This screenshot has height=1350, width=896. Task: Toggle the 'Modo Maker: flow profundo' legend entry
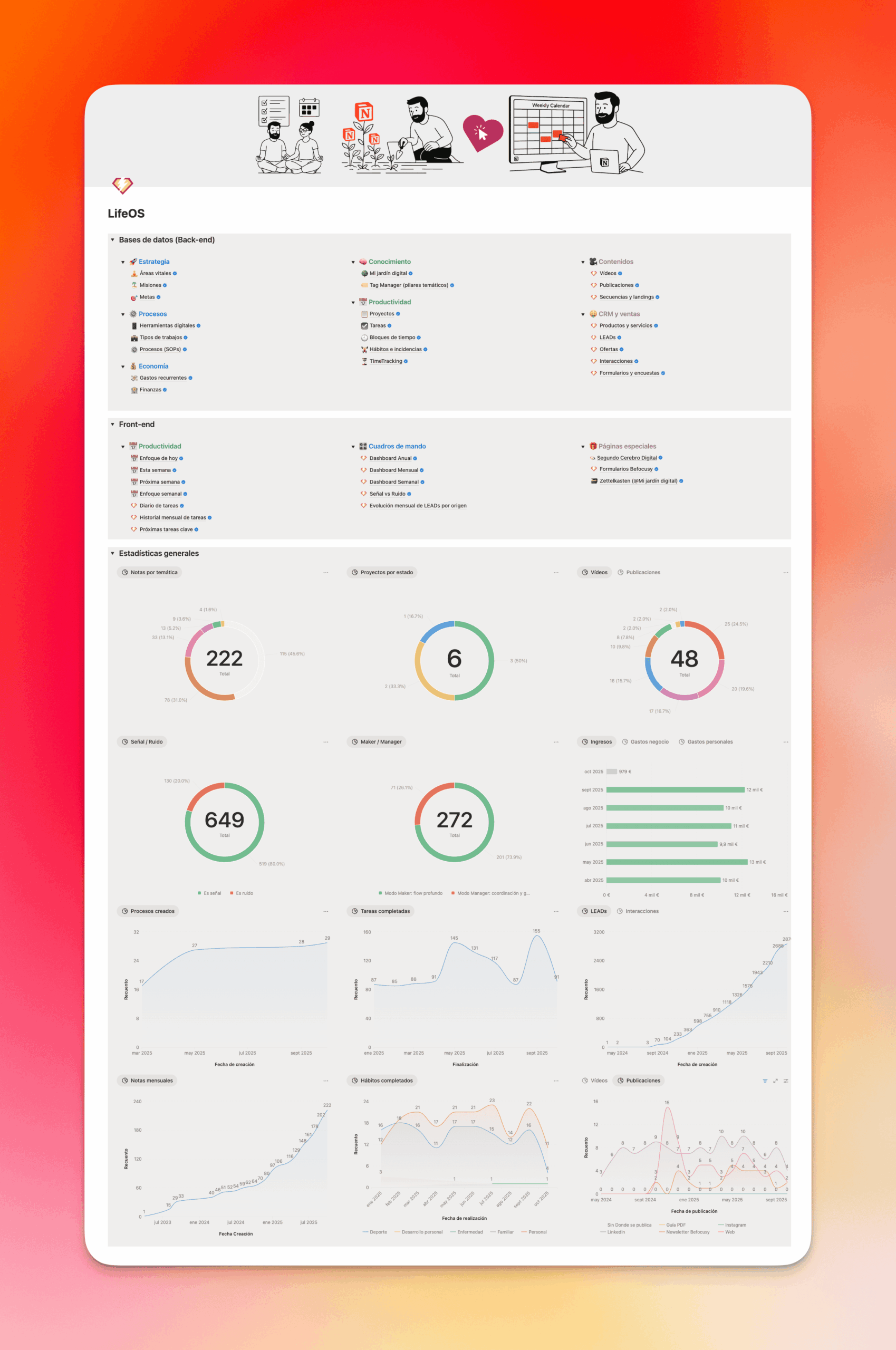(x=412, y=893)
